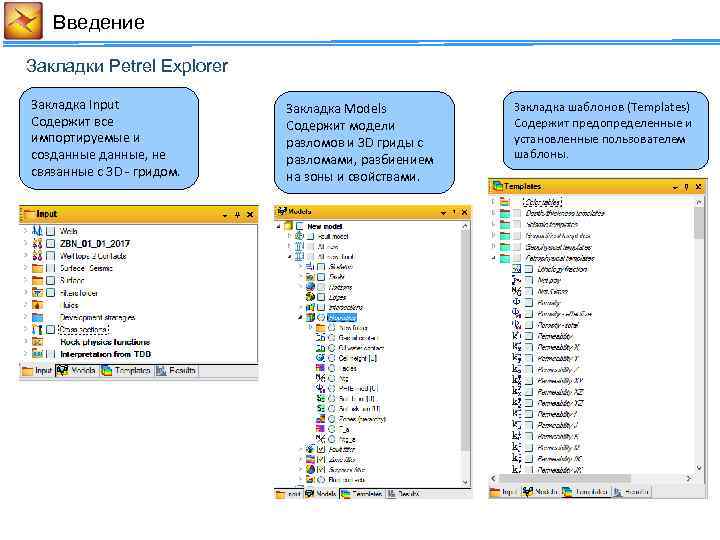Viewport: 720px width, 540px height.
Task: Click the Net/Gross template icon
Action: [x=517, y=291]
